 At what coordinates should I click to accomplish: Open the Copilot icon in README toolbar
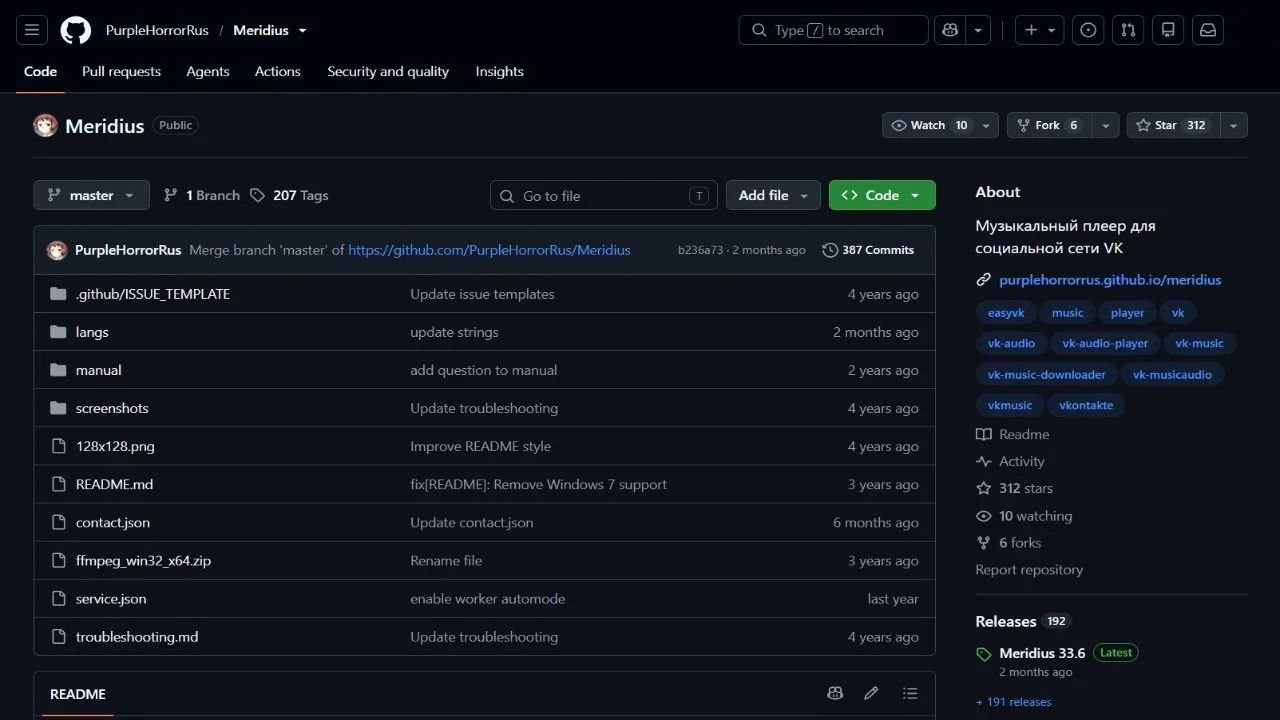(x=835, y=693)
